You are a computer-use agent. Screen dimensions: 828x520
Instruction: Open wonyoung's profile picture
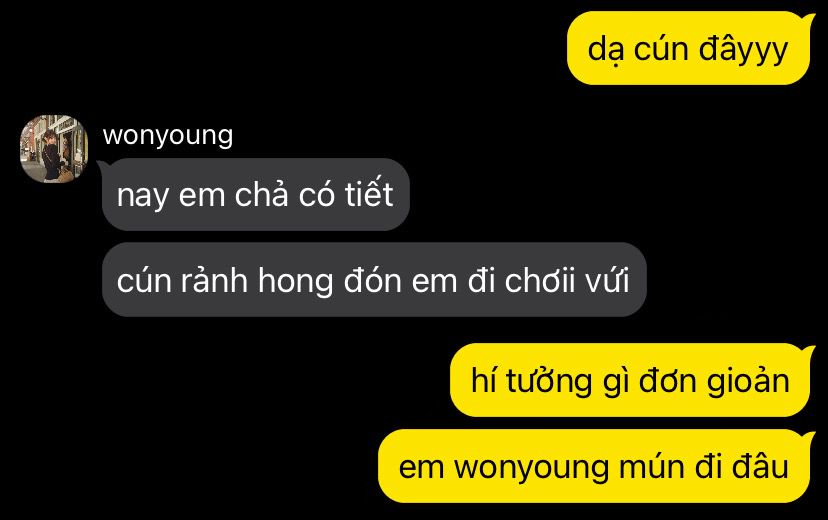pos(54,149)
